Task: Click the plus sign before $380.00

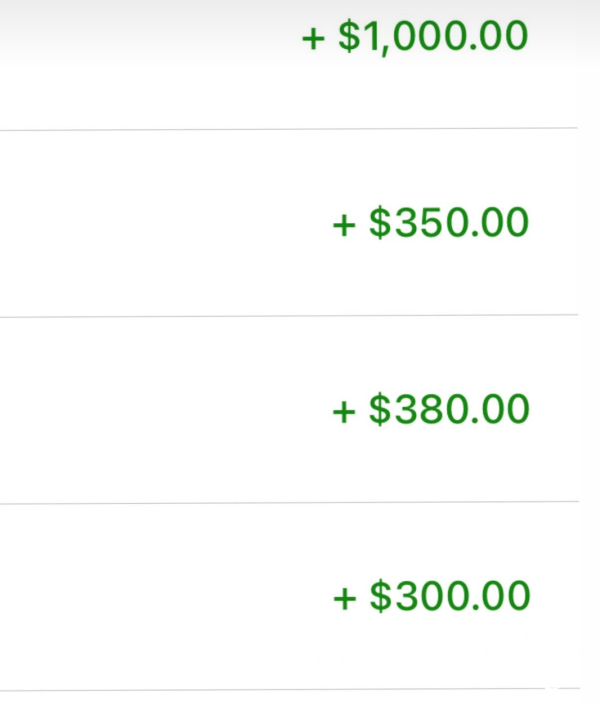Action: click(x=344, y=411)
